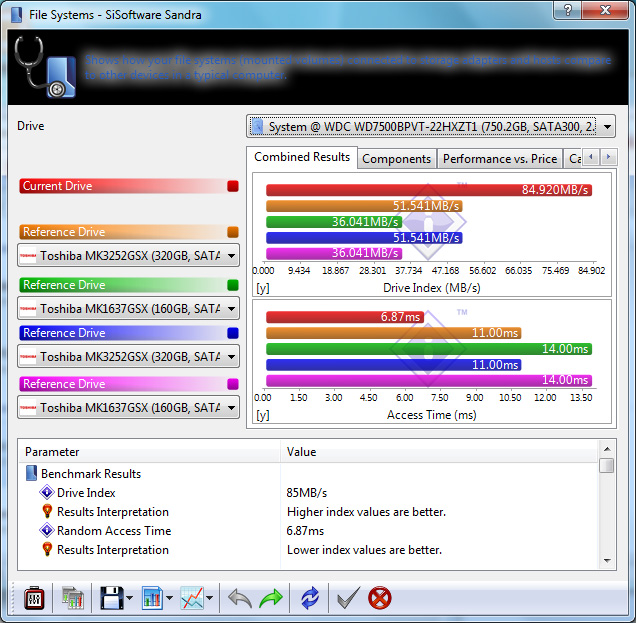Toggle the blue Reference Drive checkbox
637x623 pixels.
[233, 333]
